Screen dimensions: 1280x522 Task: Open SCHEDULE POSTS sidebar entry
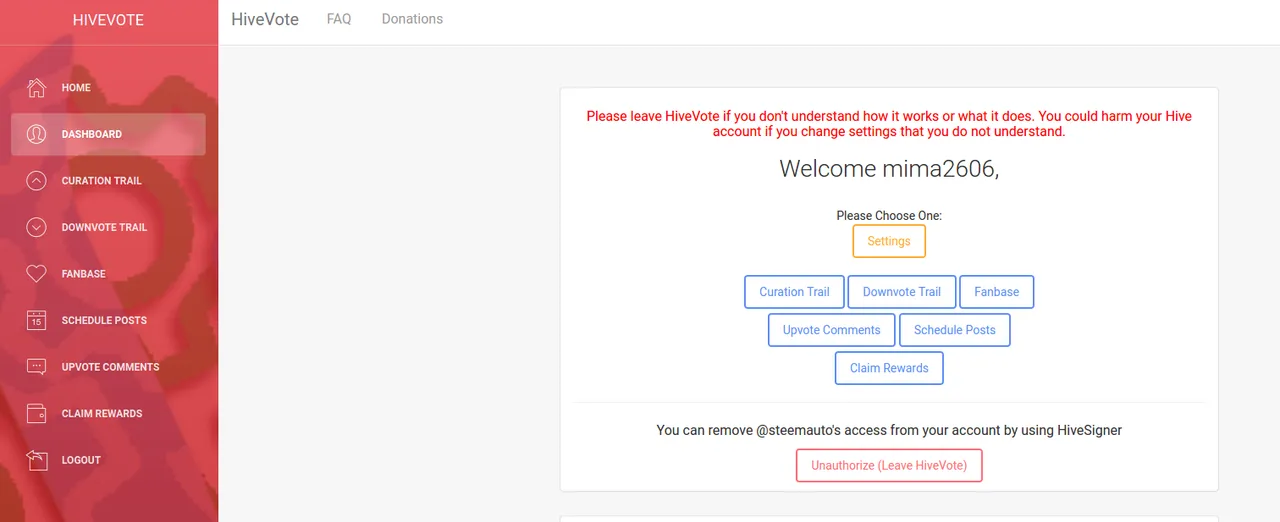click(x=108, y=320)
